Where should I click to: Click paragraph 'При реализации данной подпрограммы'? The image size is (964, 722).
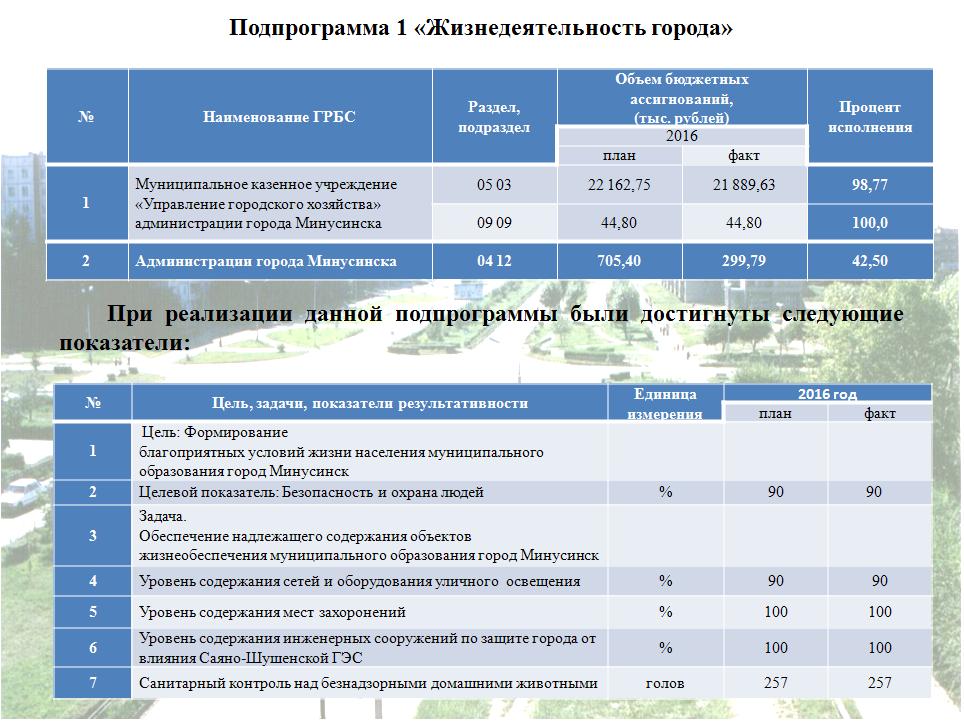coord(481,328)
